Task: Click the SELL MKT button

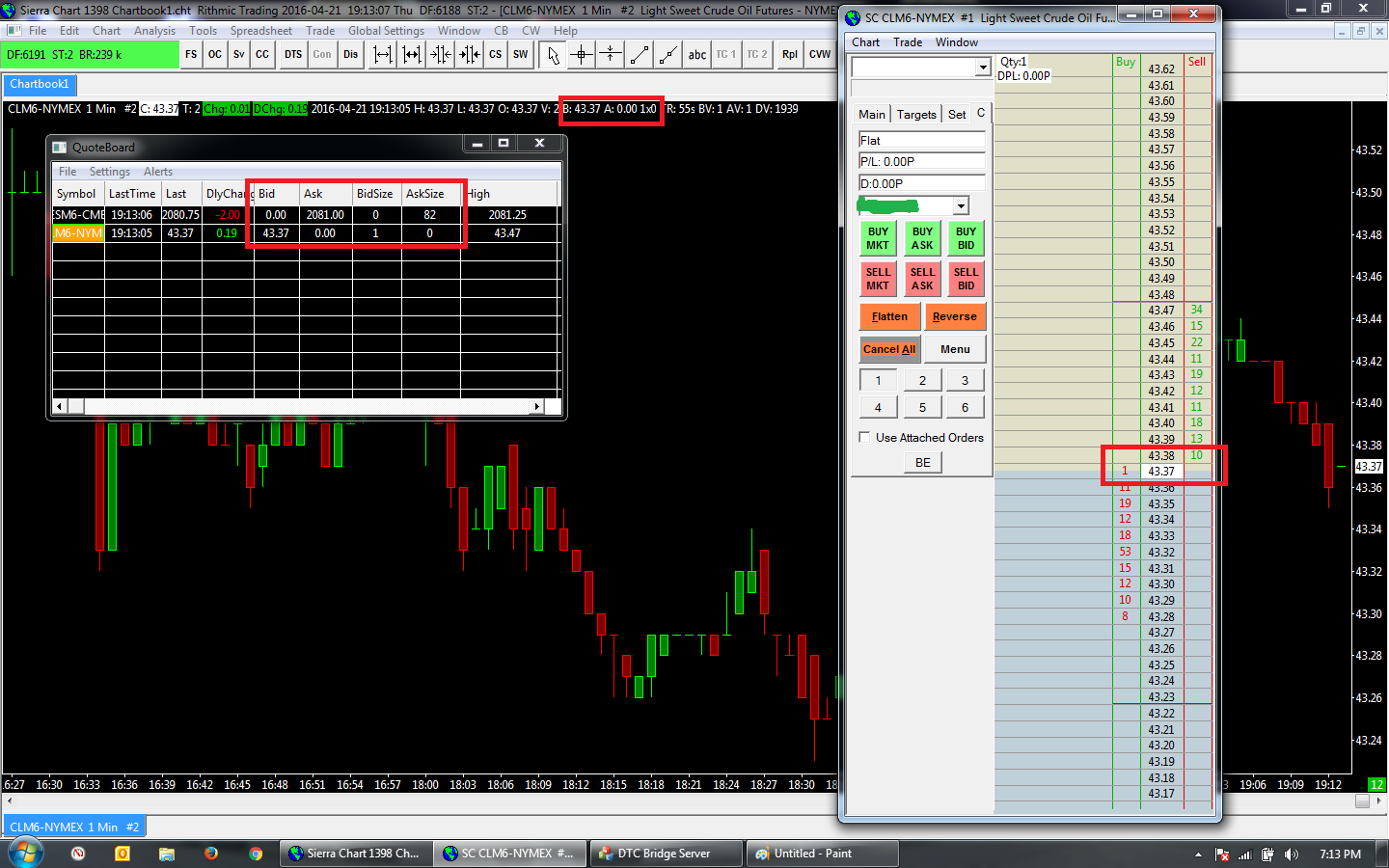Action: point(878,279)
